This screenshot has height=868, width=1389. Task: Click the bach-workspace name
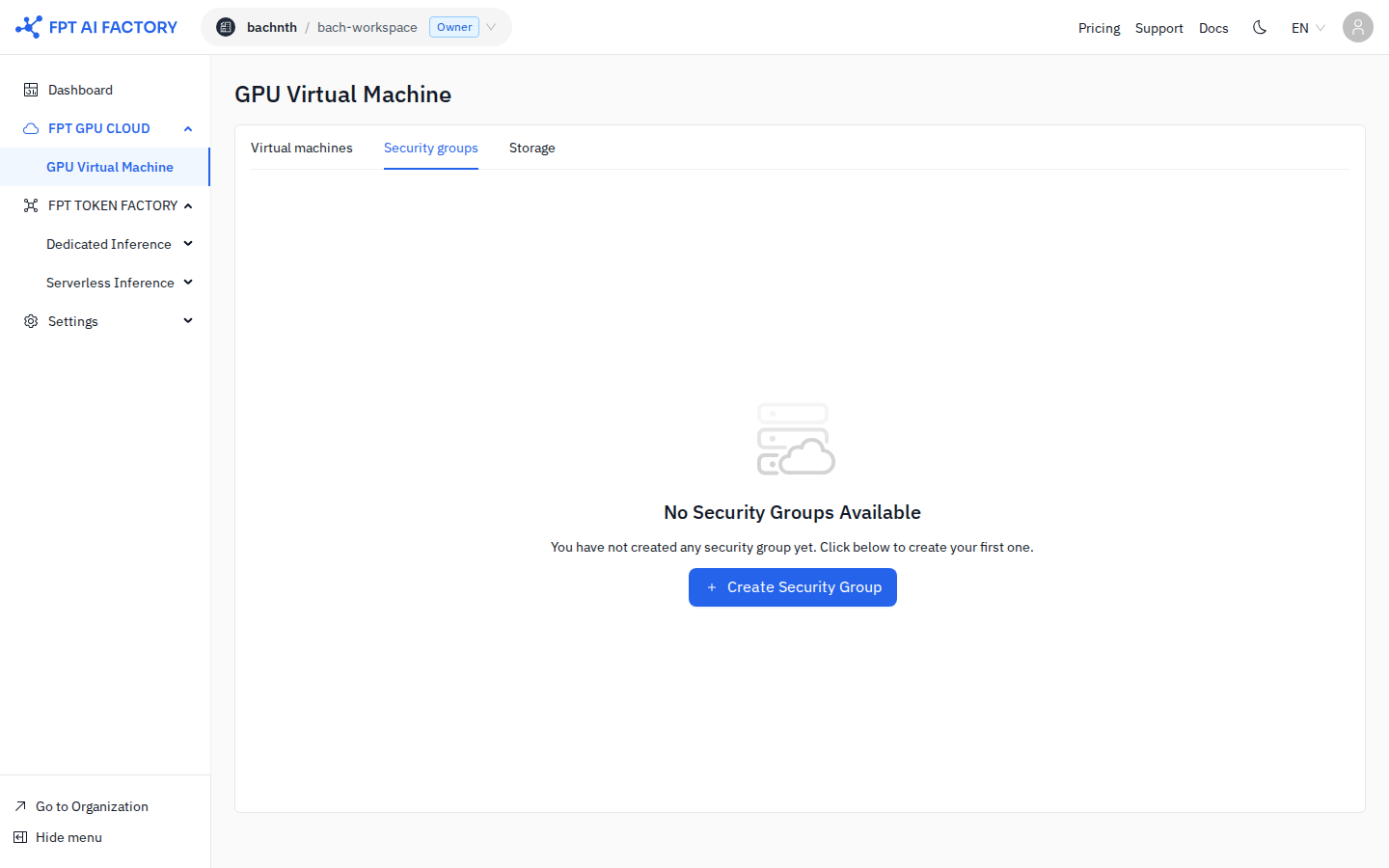pos(368,27)
